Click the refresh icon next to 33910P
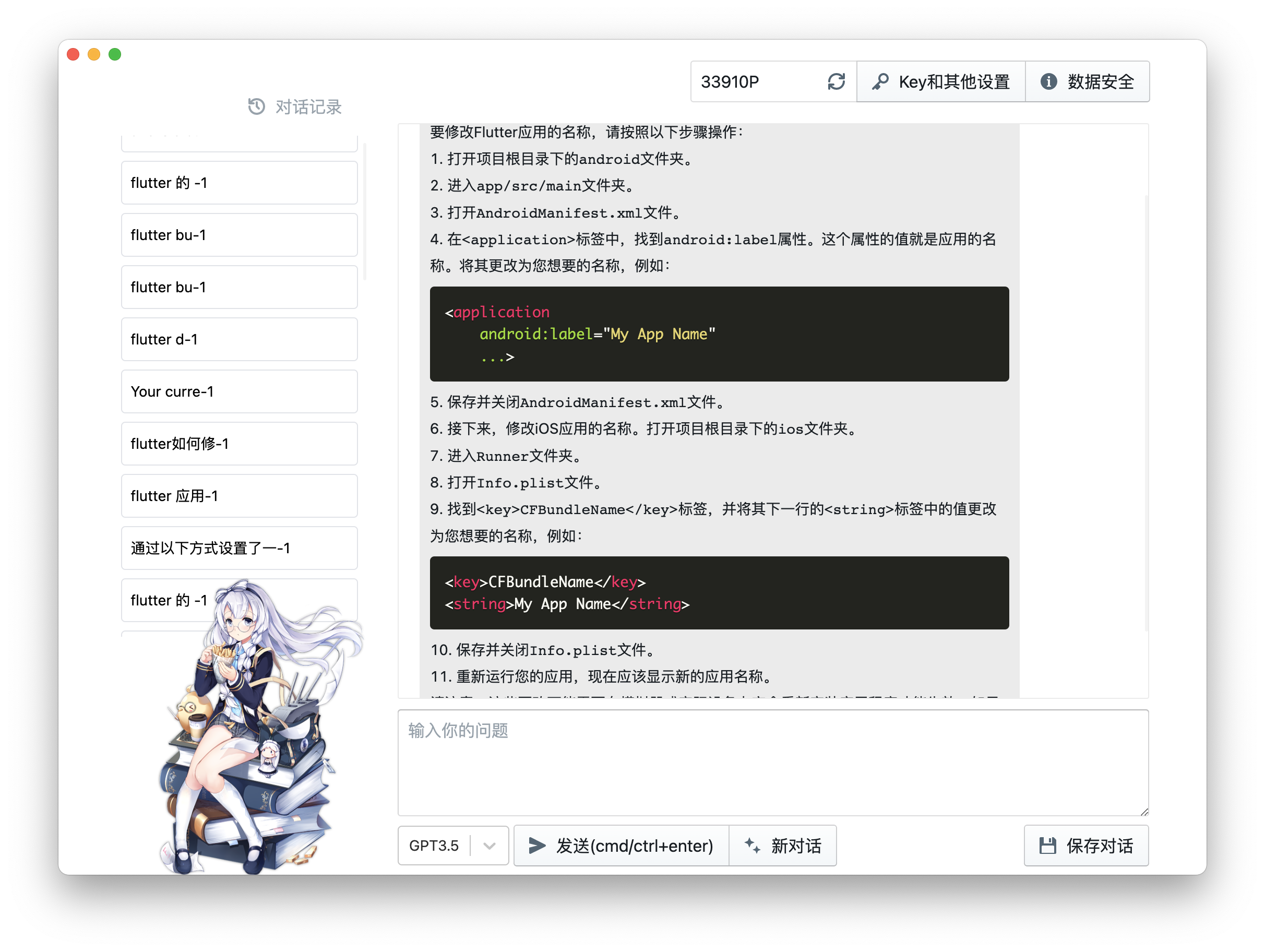Image resolution: width=1265 pixels, height=952 pixels. [836, 82]
